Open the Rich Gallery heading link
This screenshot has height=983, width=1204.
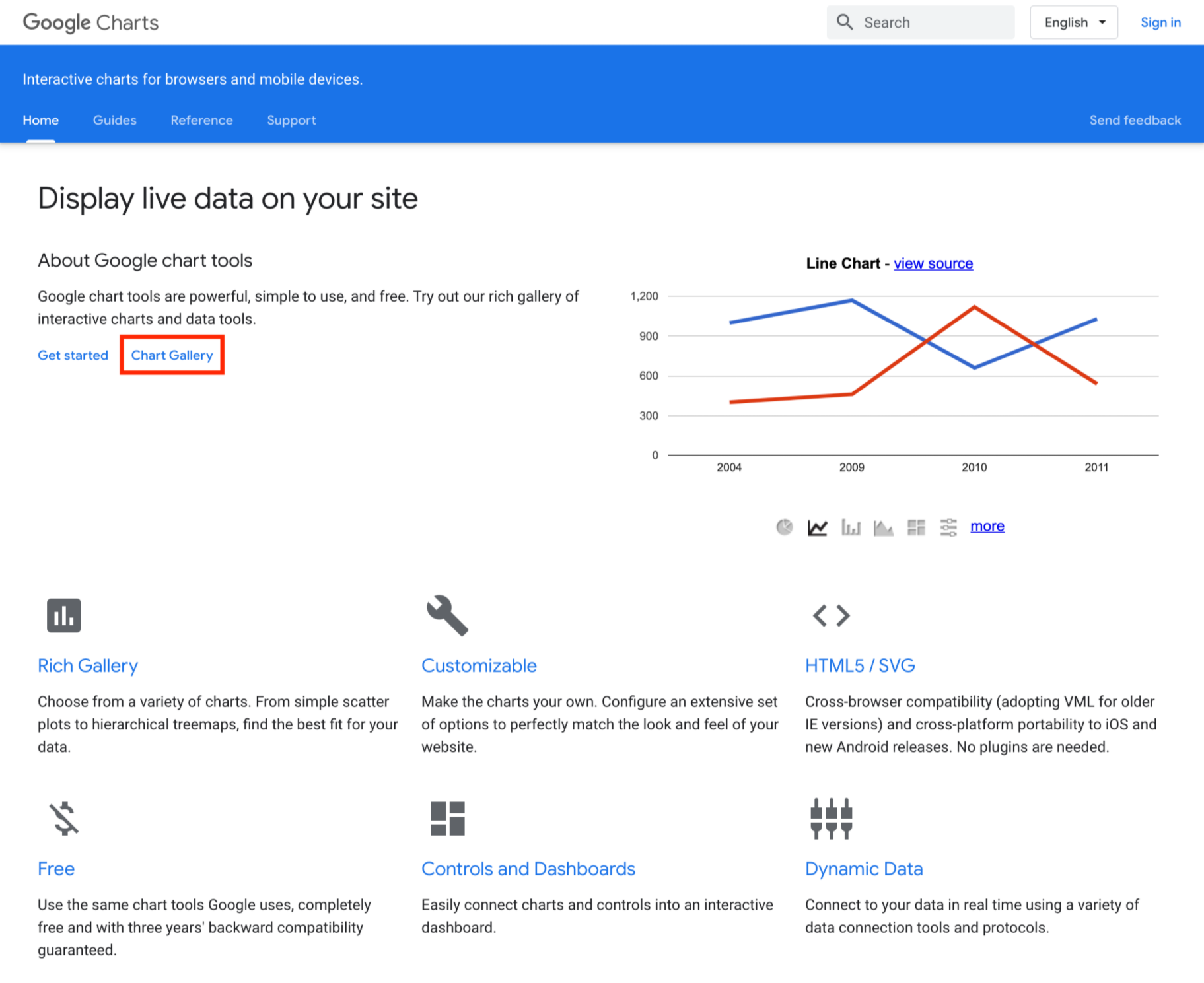(88, 665)
